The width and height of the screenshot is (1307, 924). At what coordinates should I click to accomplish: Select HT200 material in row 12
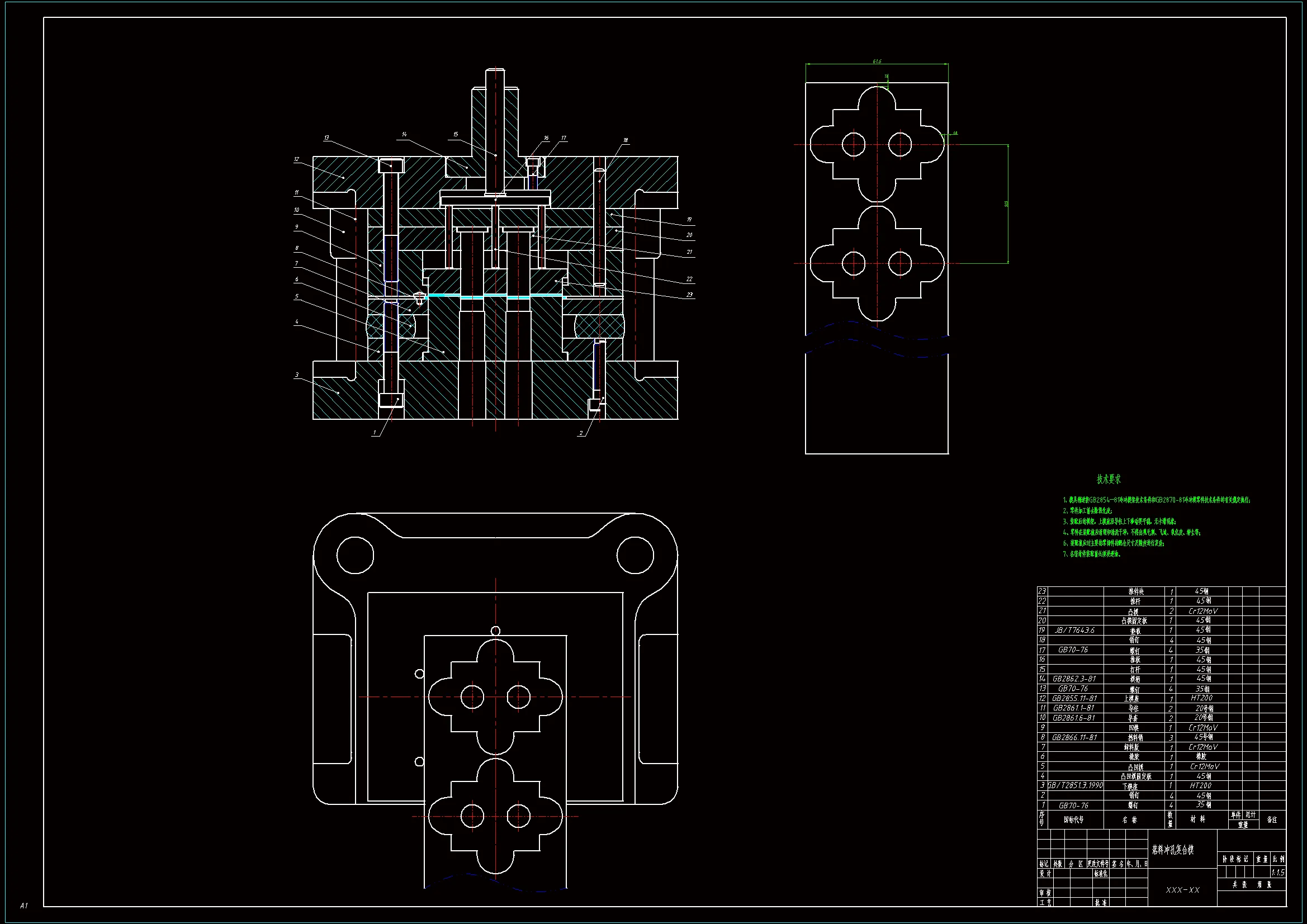(1201, 698)
